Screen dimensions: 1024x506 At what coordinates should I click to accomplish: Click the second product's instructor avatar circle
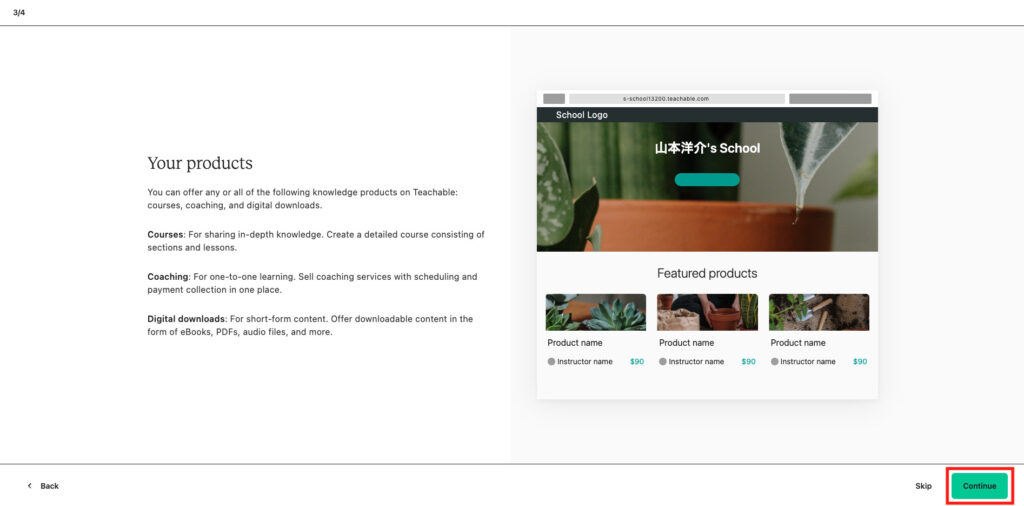(x=663, y=362)
